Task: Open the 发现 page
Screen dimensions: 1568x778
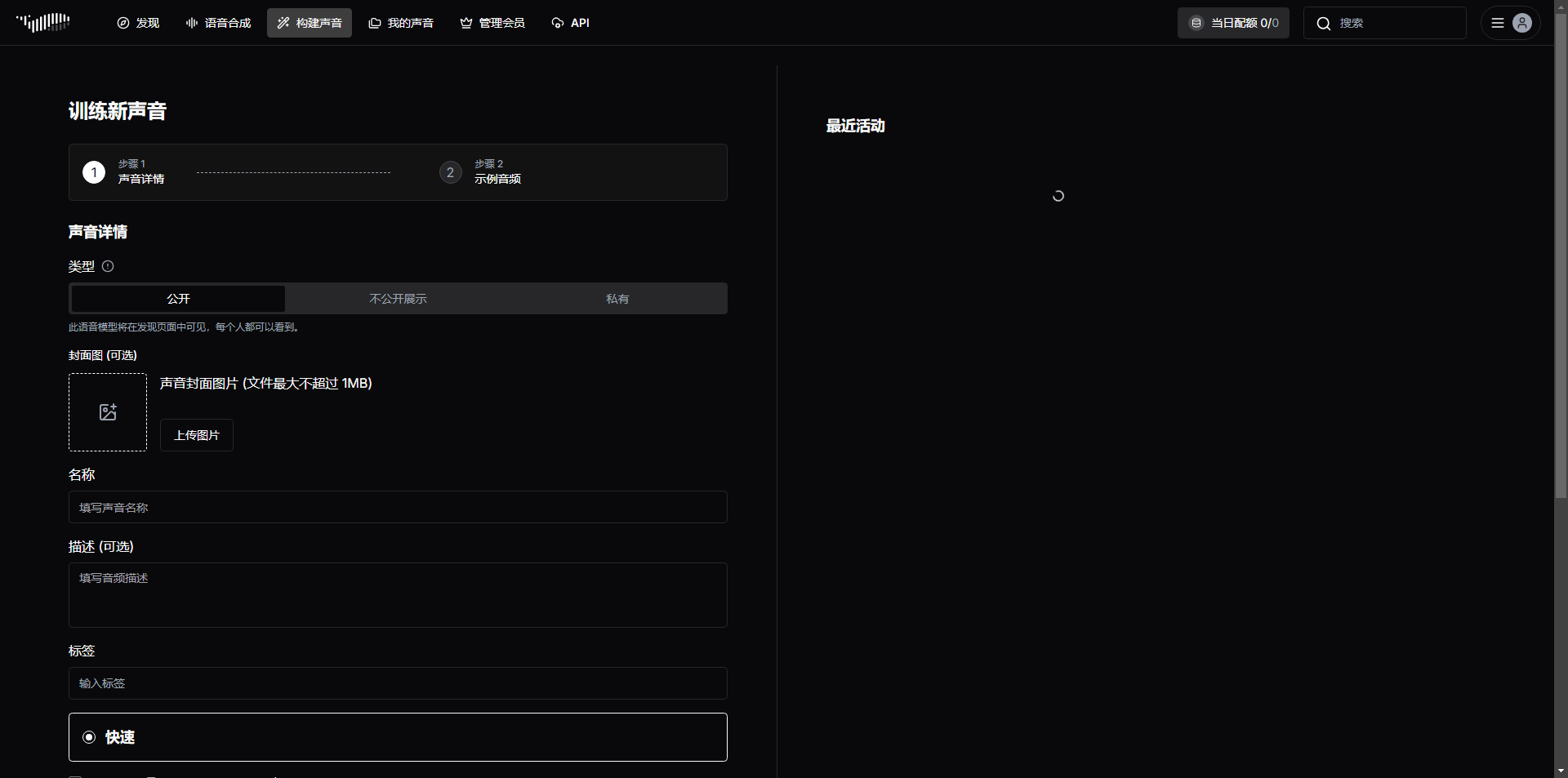Action: point(138,23)
